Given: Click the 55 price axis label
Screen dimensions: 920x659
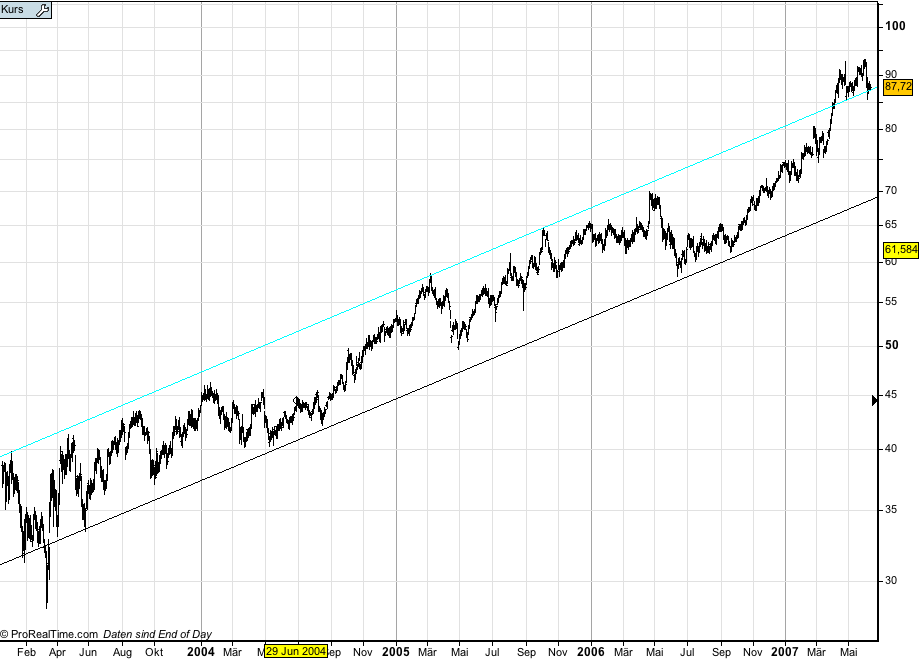Looking at the screenshot, I should 891,302.
